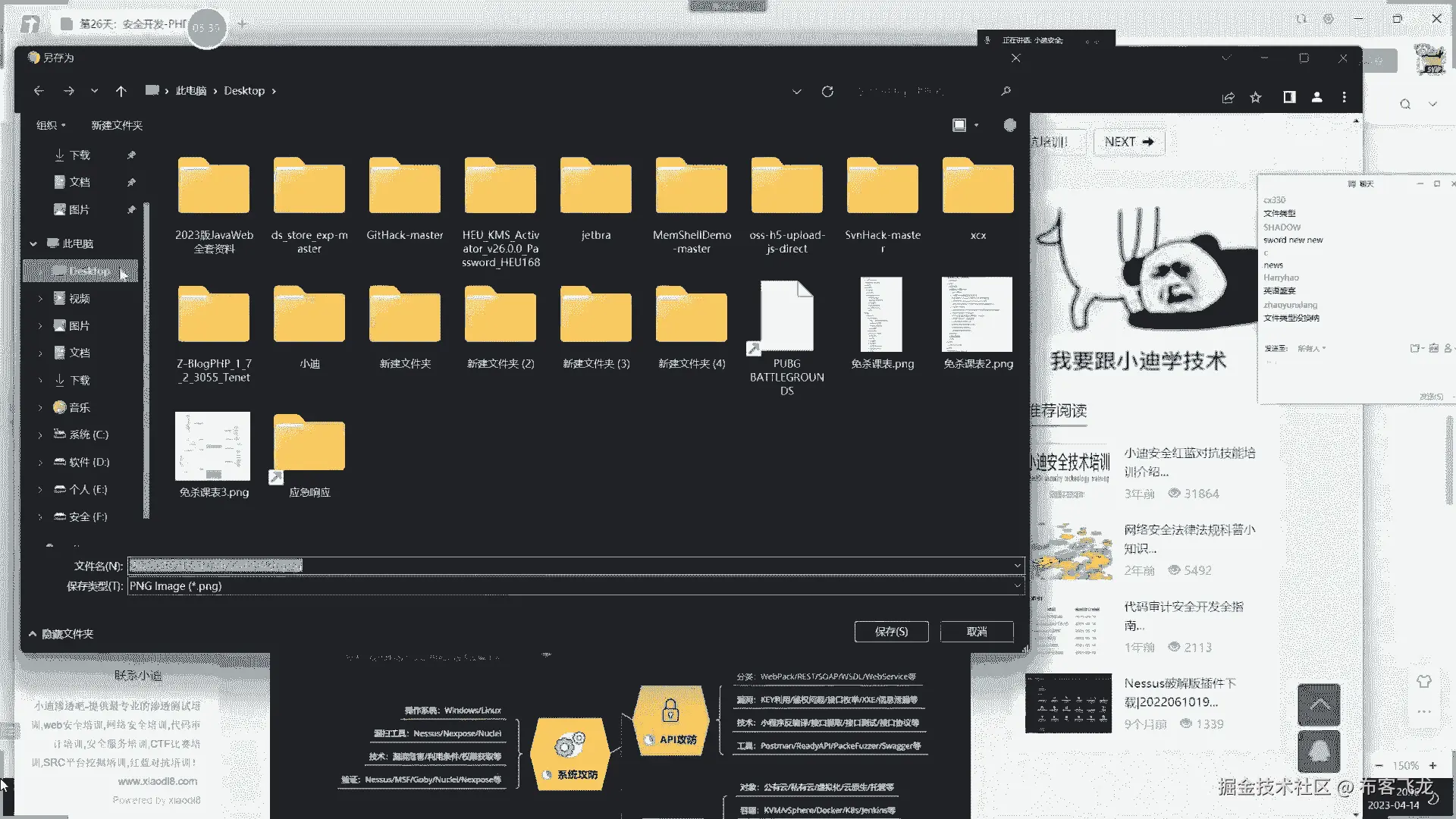Open the view layout options dropdown
1456x819 pixels.
976,125
